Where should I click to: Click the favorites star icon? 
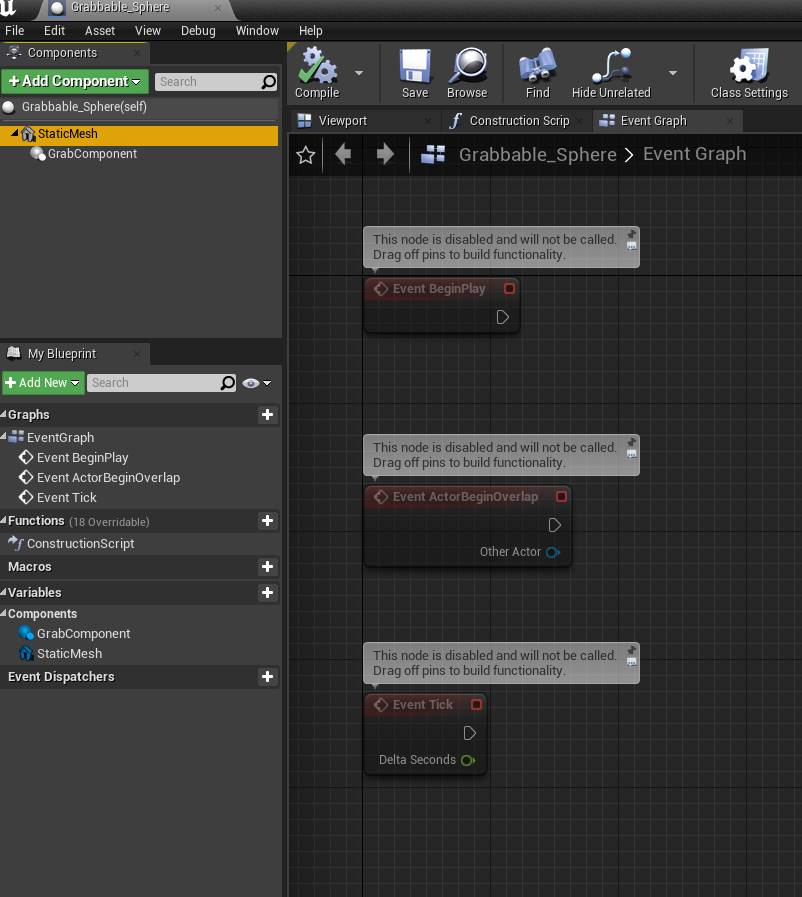coord(306,154)
